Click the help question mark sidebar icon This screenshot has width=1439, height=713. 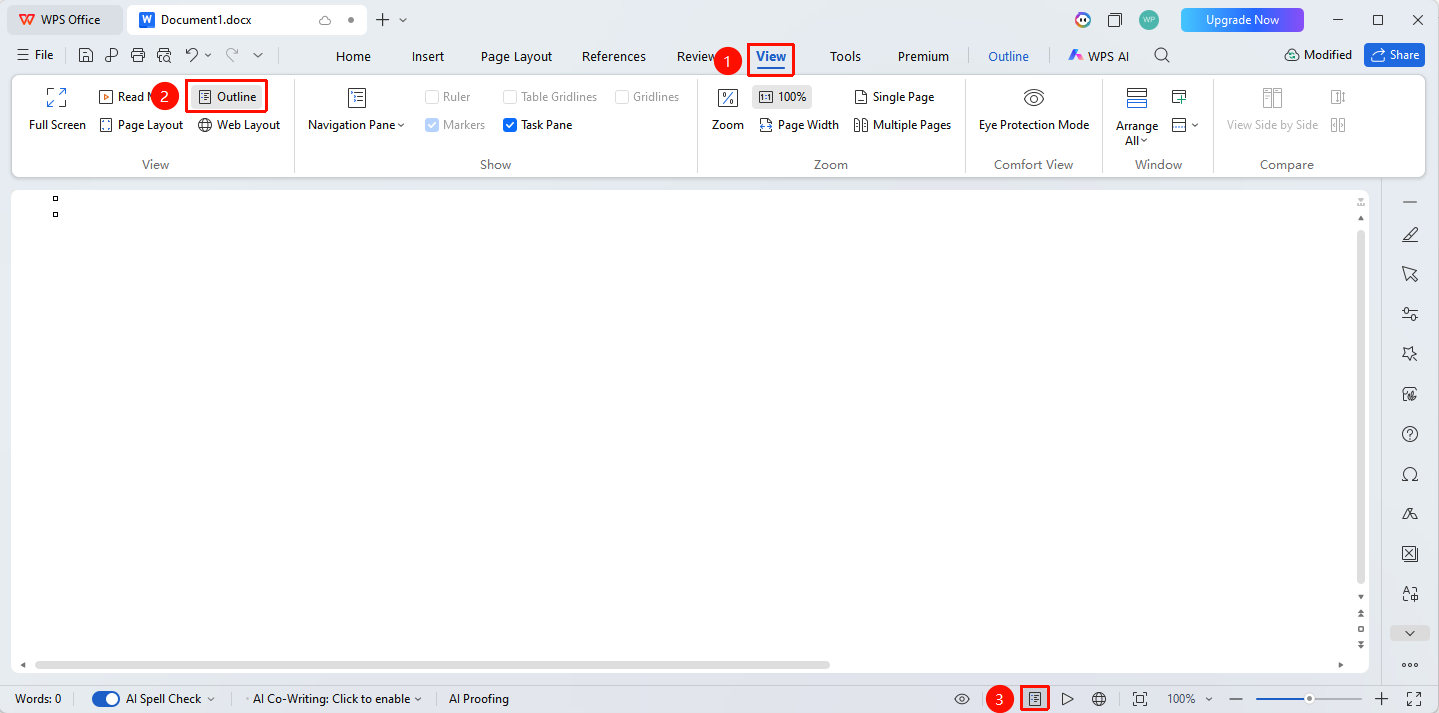coord(1410,434)
